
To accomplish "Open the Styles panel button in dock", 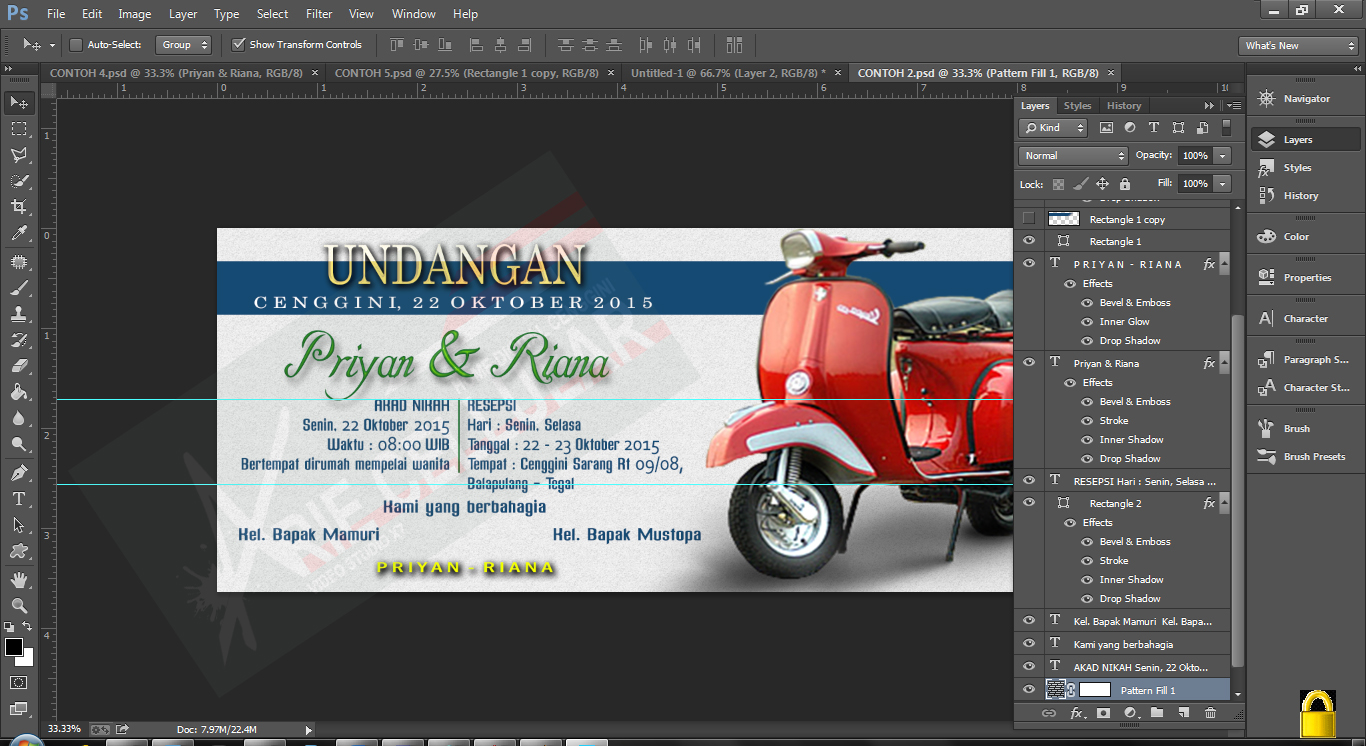I will click(x=1305, y=168).
